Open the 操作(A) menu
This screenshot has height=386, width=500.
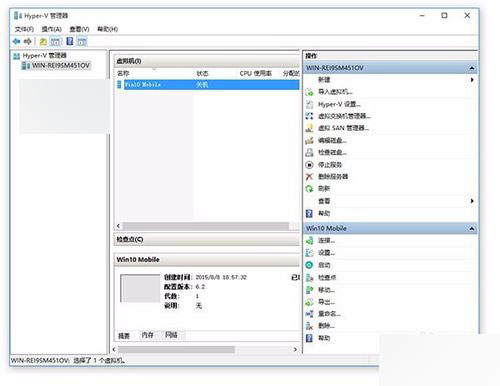[51, 29]
